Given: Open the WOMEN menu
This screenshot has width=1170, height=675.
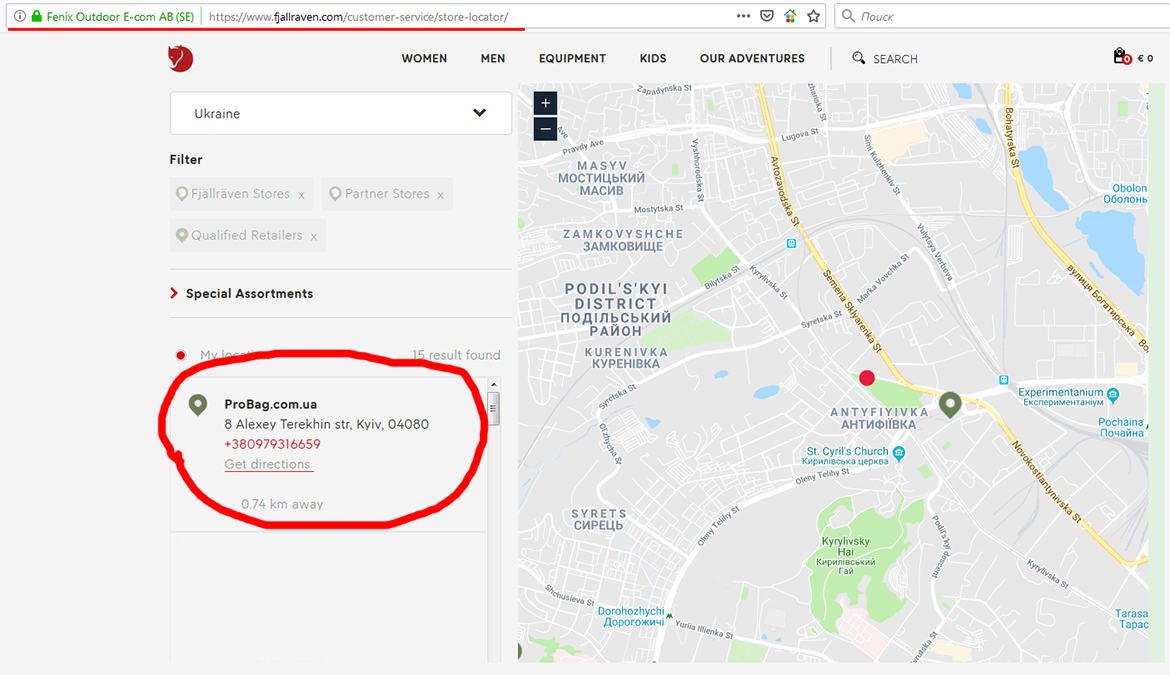Looking at the screenshot, I should [424, 58].
